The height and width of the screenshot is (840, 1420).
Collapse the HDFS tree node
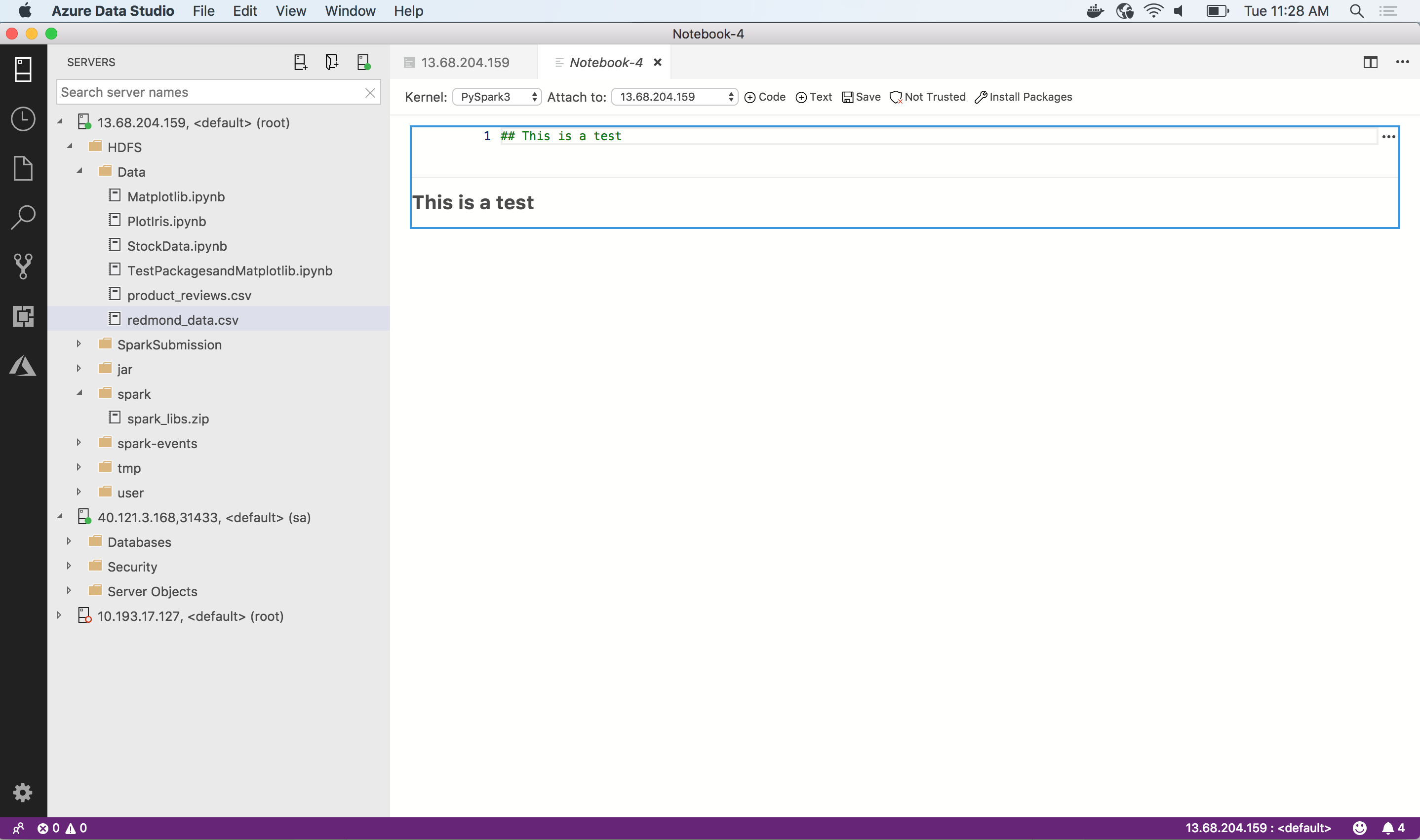click(70, 146)
